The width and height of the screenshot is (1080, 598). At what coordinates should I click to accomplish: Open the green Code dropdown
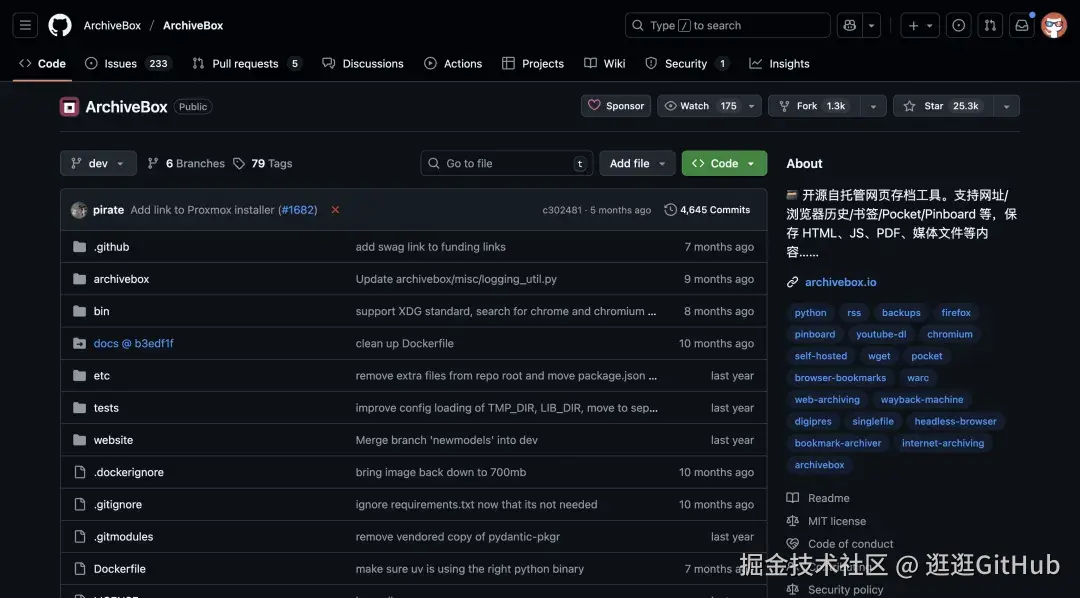[x=724, y=162]
